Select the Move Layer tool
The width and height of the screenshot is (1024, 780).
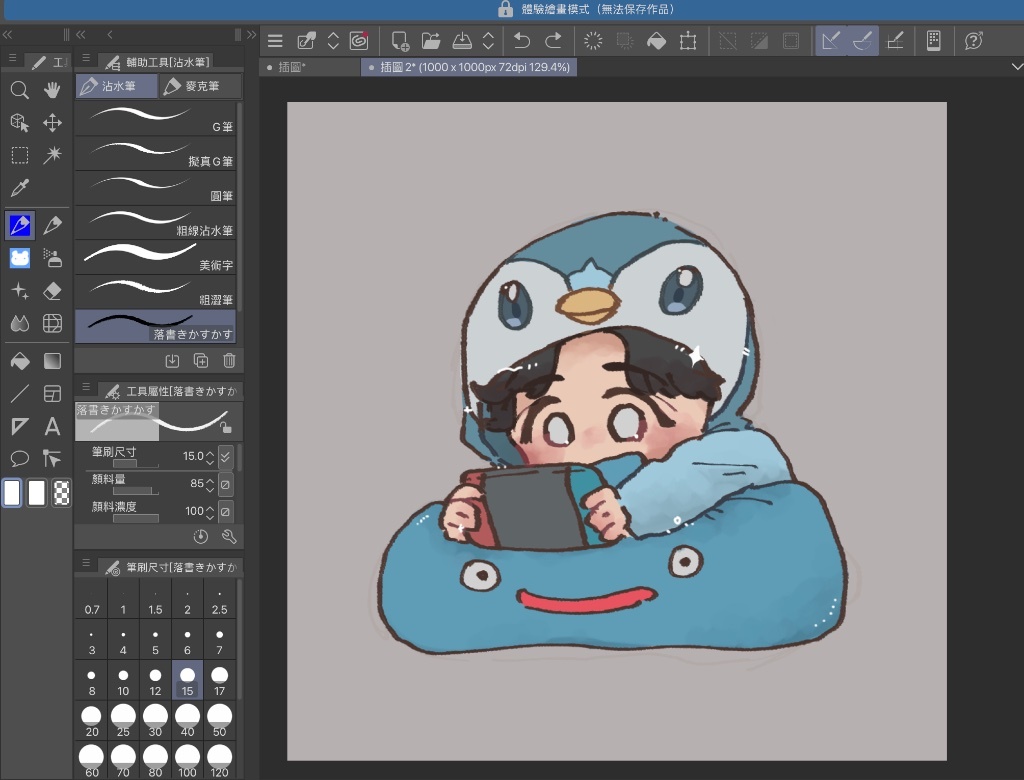tap(52, 122)
